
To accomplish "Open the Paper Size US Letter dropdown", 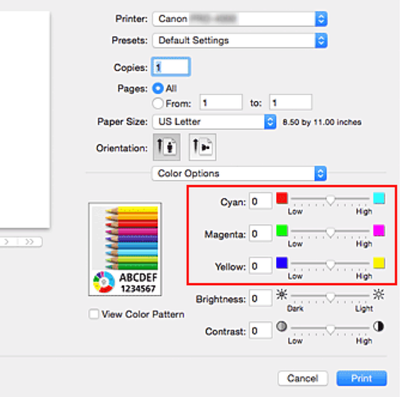I will point(214,122).
